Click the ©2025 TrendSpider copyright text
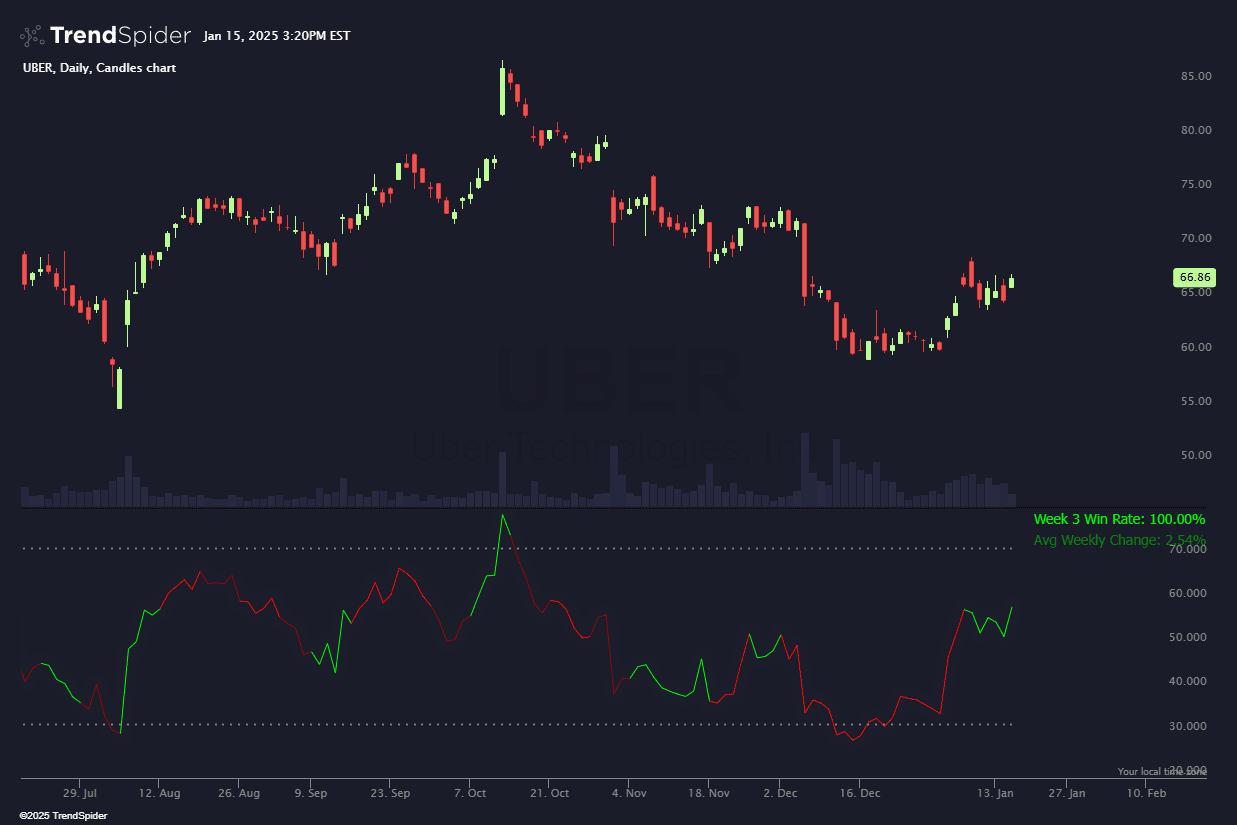This screenshot has width=1237, height=825. point(63,816)
